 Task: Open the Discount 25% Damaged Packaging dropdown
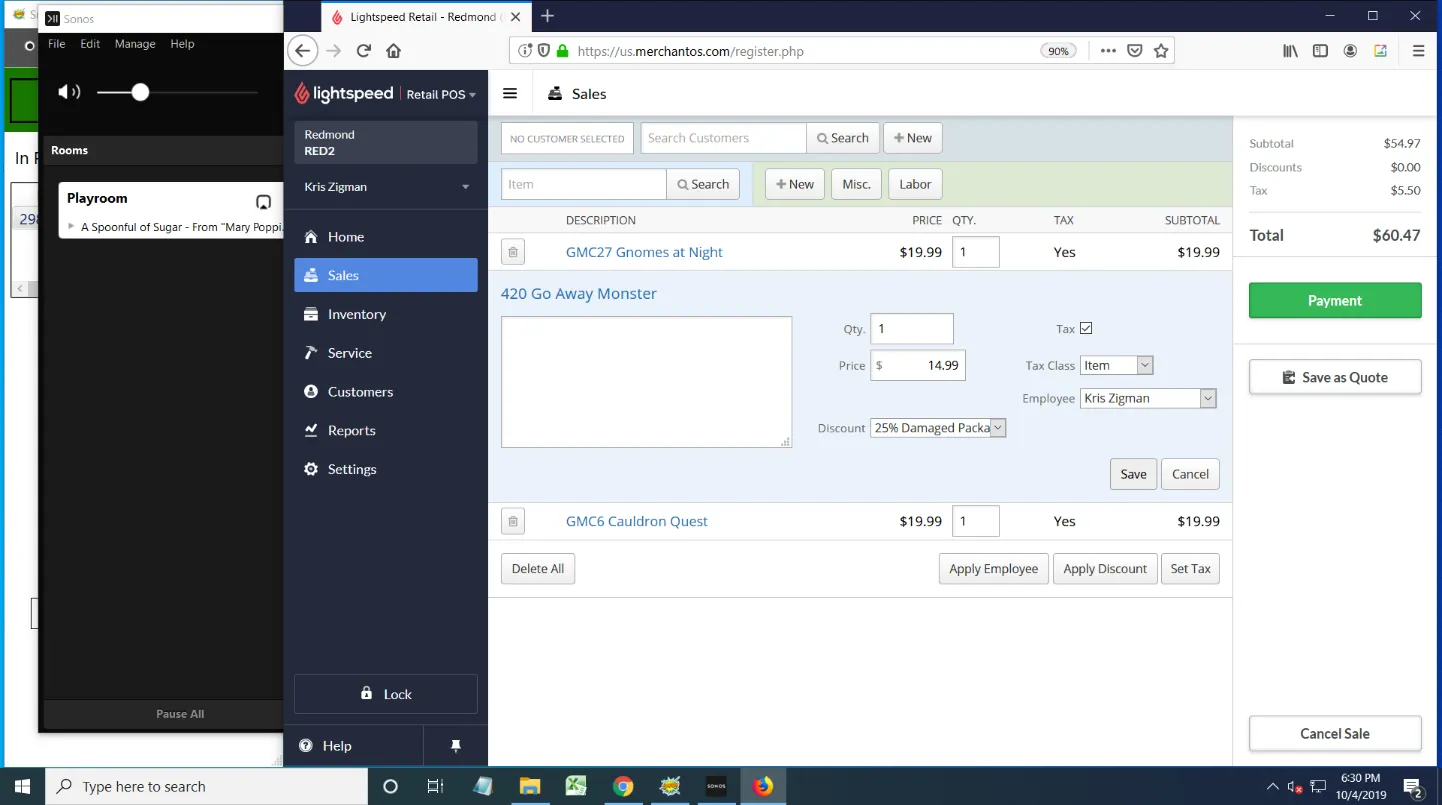[x=938, y=428]
